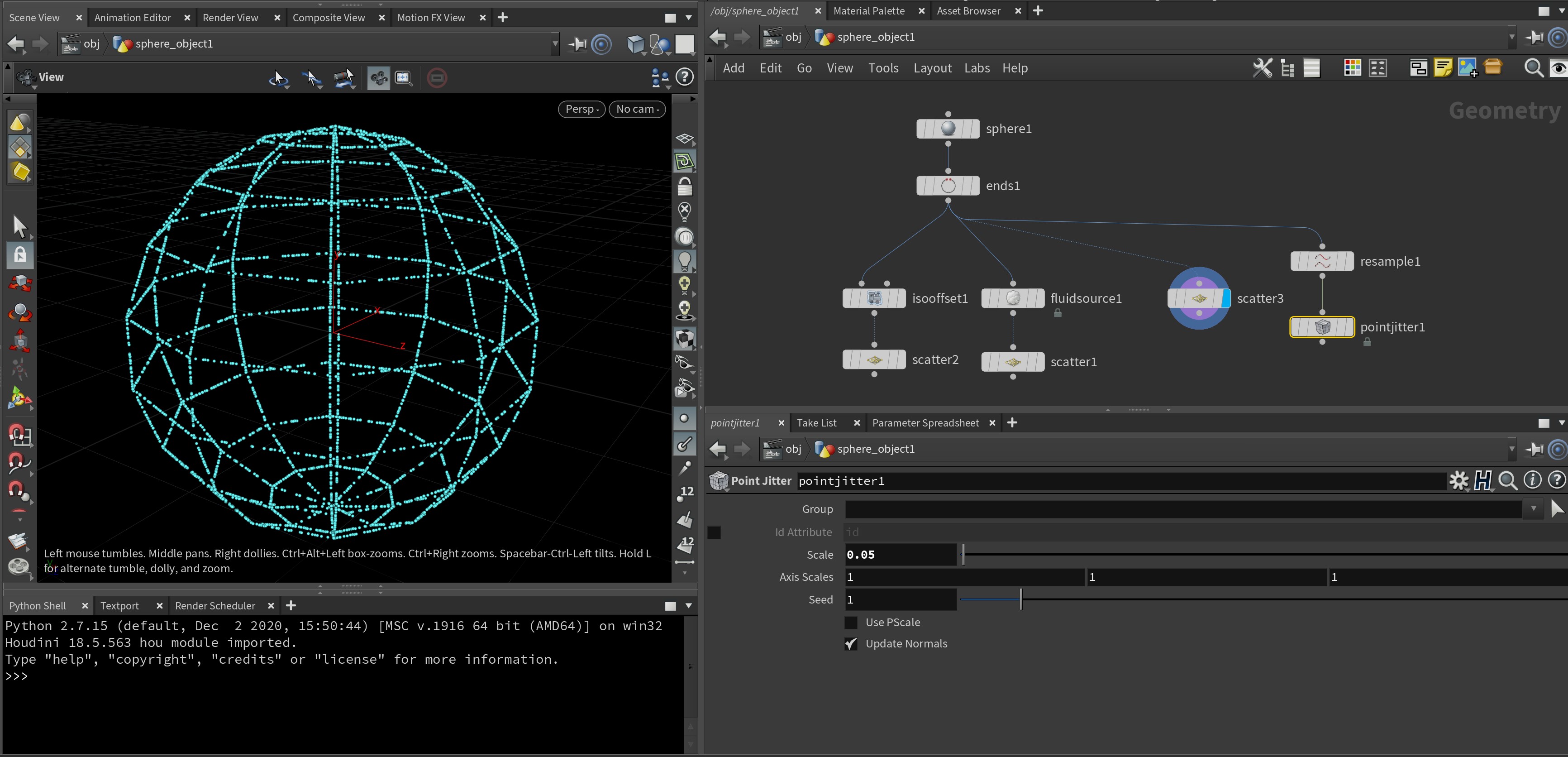Click the sphere1 node icon
Image resolution: width=1568 pixels, height=757 pixels.
click(x=948, y=129)
